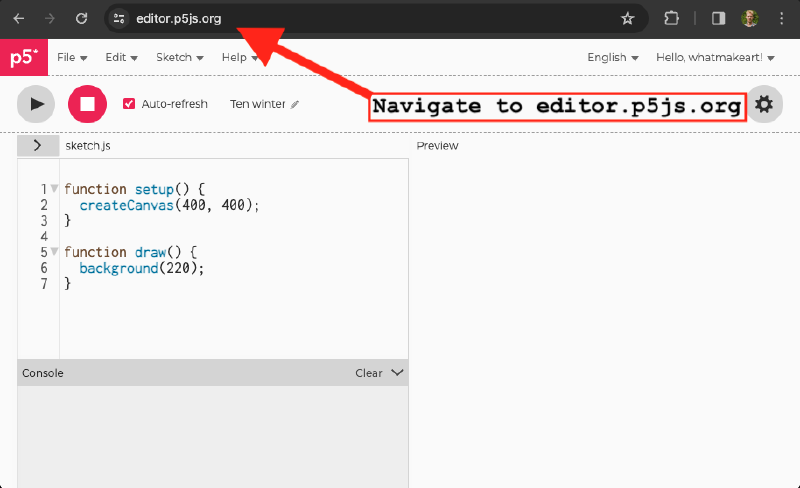Open the File menu
Viewport: 800px width, 488px height.
(x=72, y=57)
